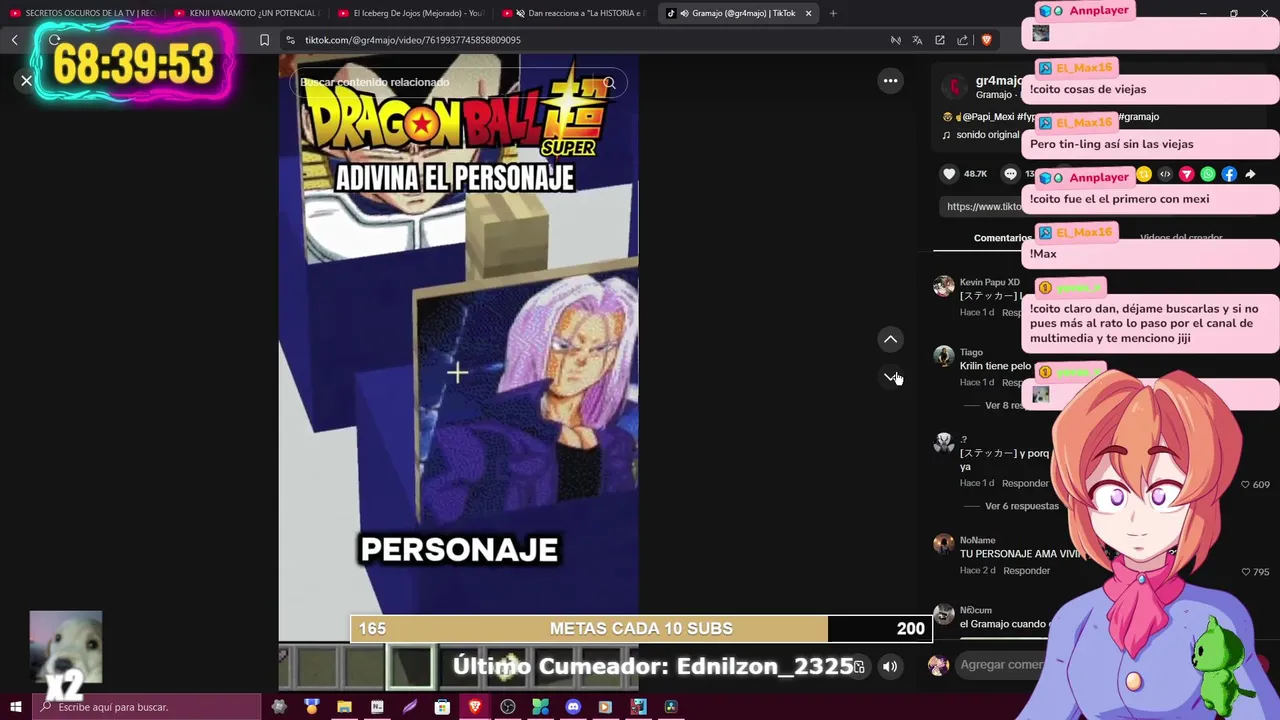
Task: Switch to Dan reacciona browser tab
Action: click(x=575, y=13)
